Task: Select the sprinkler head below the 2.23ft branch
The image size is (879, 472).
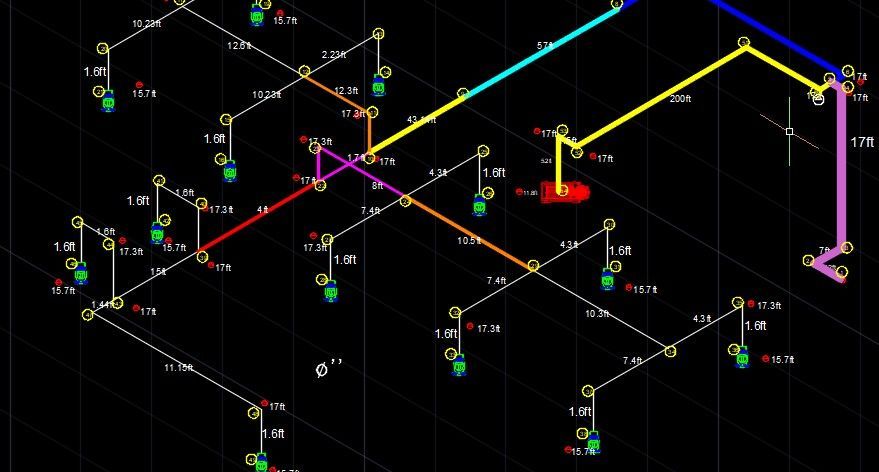Action: [x=380, y=86]
